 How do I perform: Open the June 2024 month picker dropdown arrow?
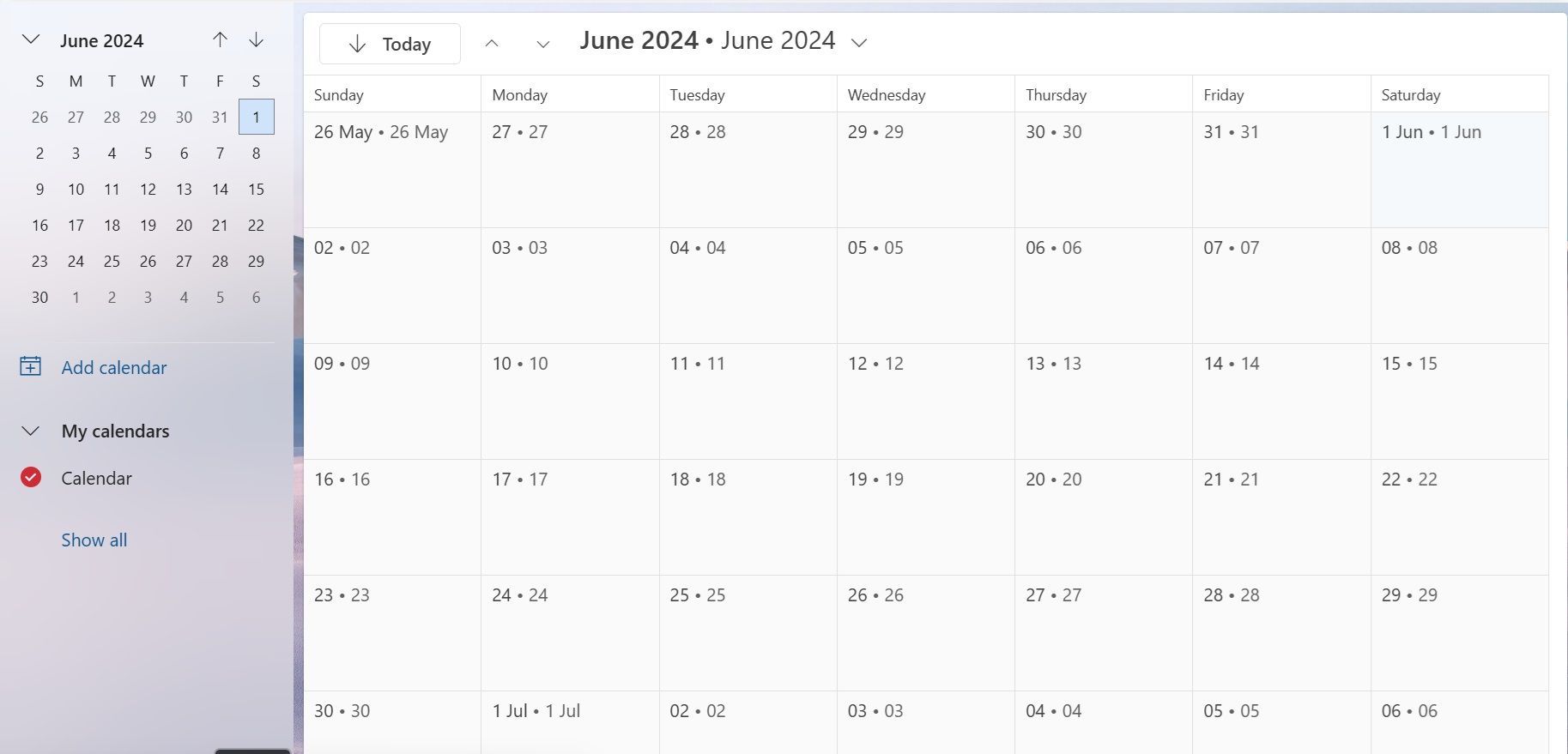tap(859, 42)
